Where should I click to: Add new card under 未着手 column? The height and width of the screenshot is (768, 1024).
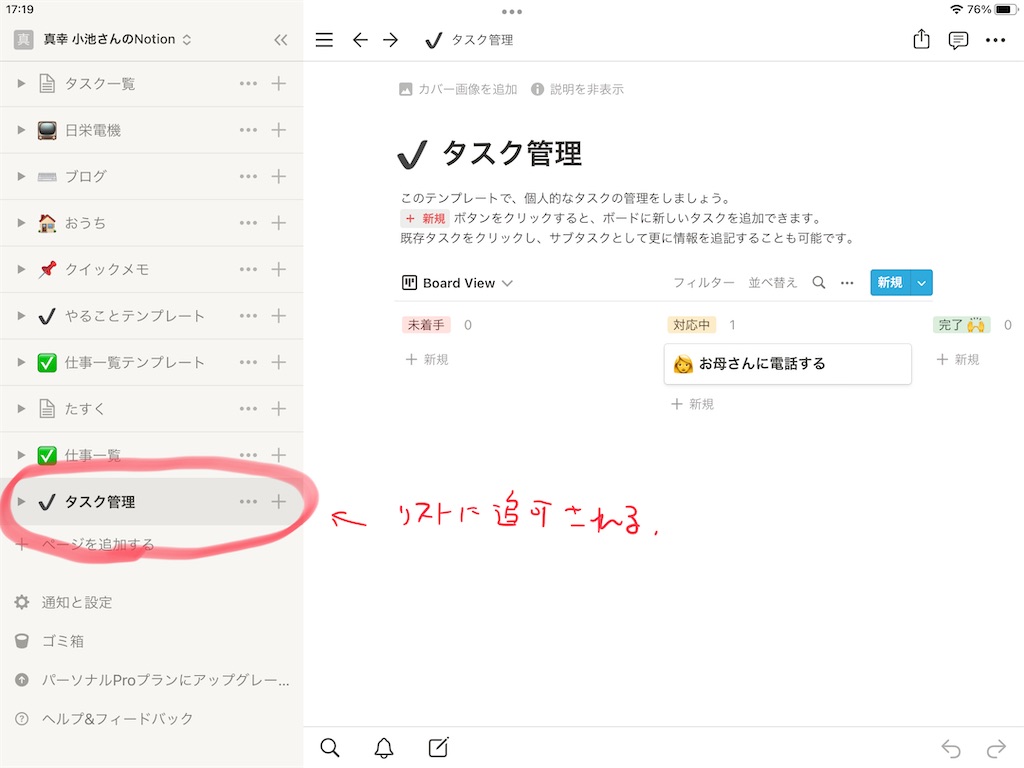427,360
